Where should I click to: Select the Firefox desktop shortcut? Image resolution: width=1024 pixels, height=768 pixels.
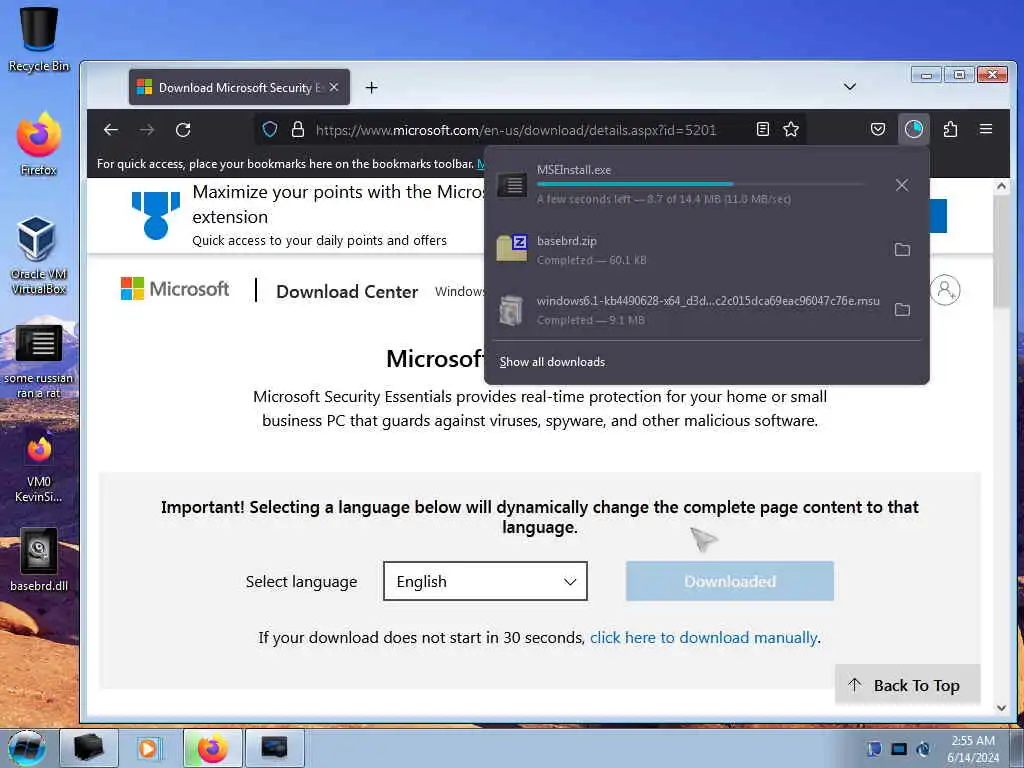point(39,144)
